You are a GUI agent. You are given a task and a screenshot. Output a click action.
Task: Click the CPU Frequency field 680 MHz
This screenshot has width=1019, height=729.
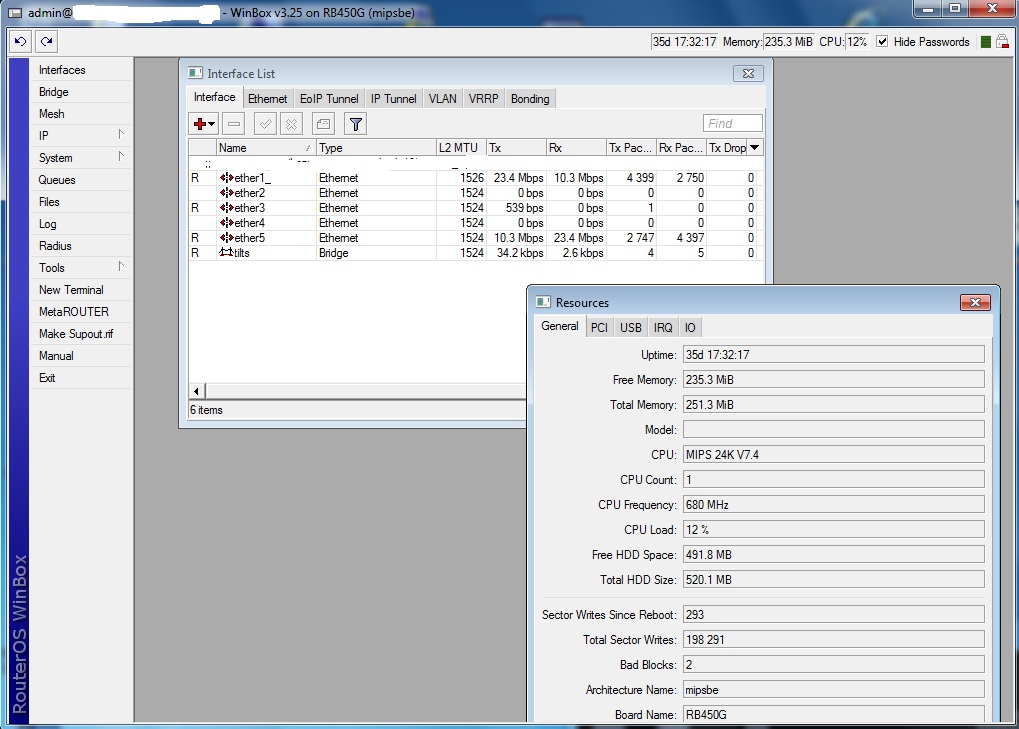[834, 505]
